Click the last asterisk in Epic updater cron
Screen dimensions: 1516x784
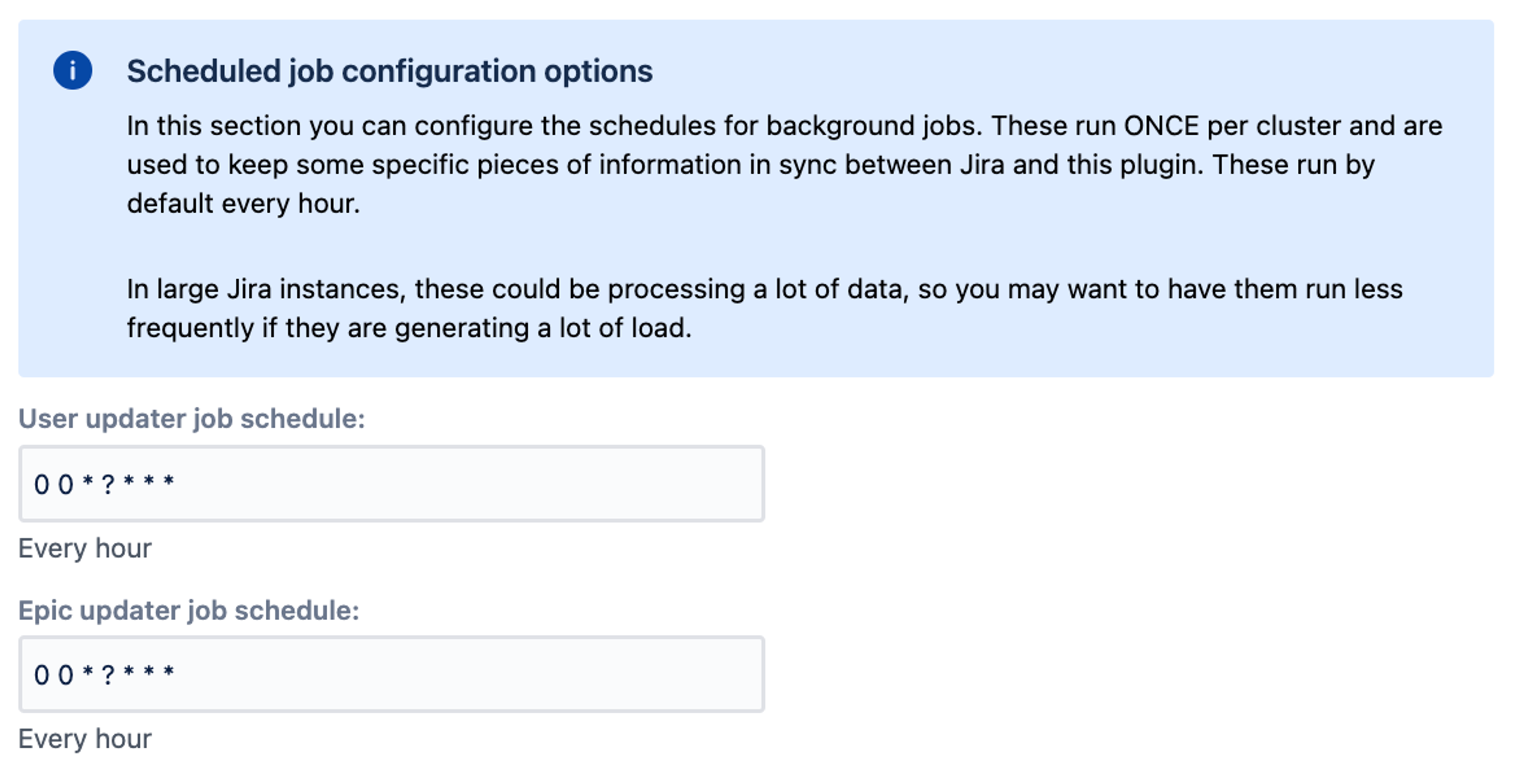tap(169, 672)
